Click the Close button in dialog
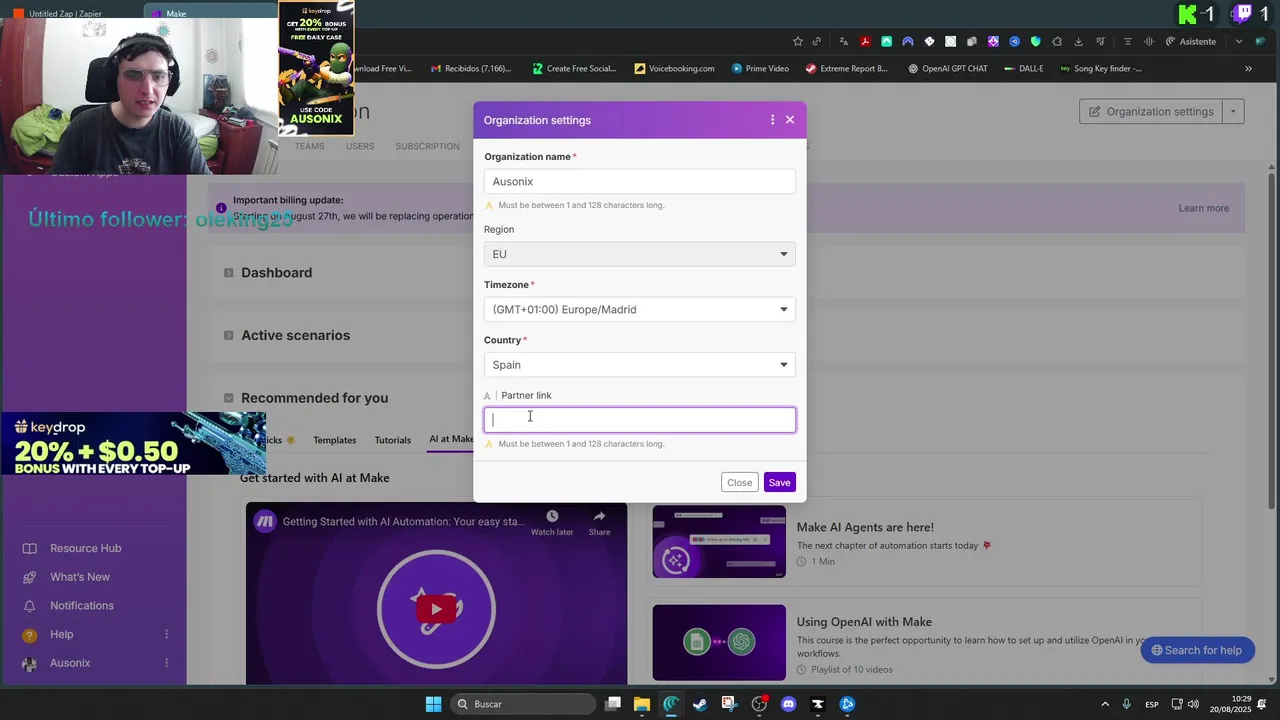Screen dimensions: 1280x720 click(739, 483)
